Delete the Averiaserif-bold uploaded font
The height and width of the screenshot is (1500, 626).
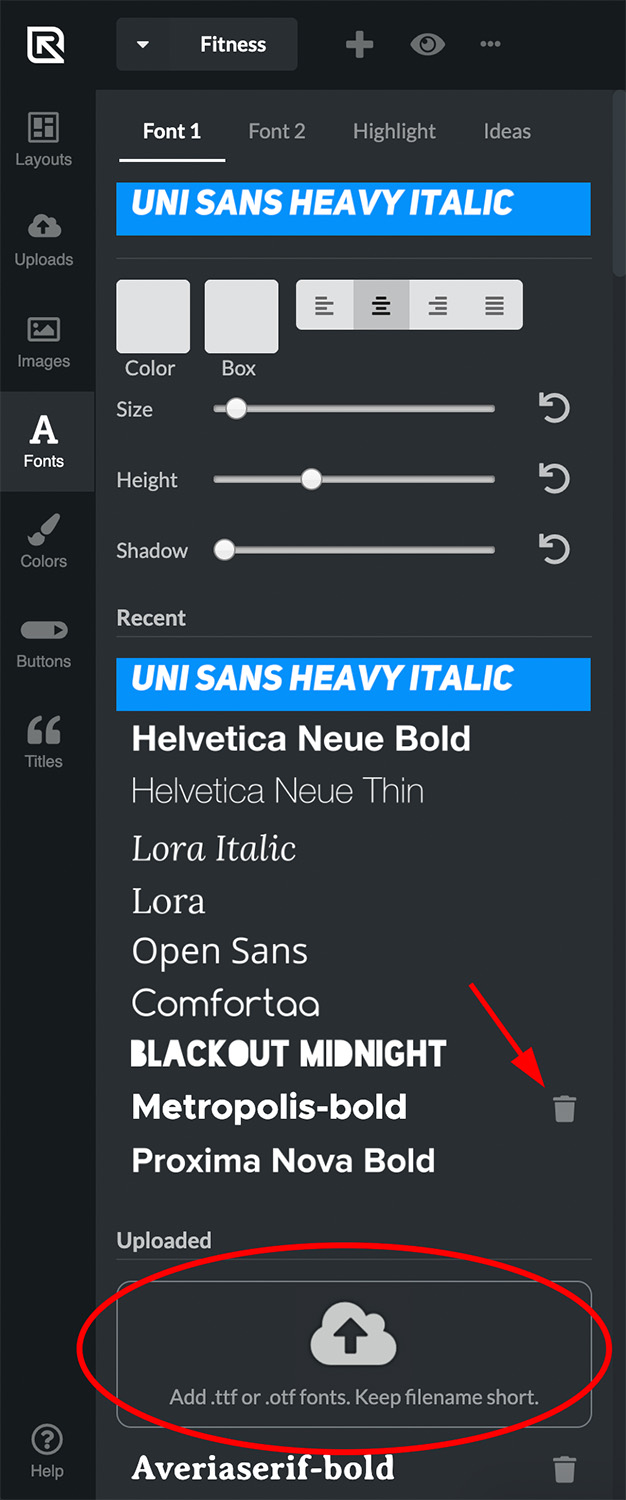pyautogui.click(x=565, y=1469)
